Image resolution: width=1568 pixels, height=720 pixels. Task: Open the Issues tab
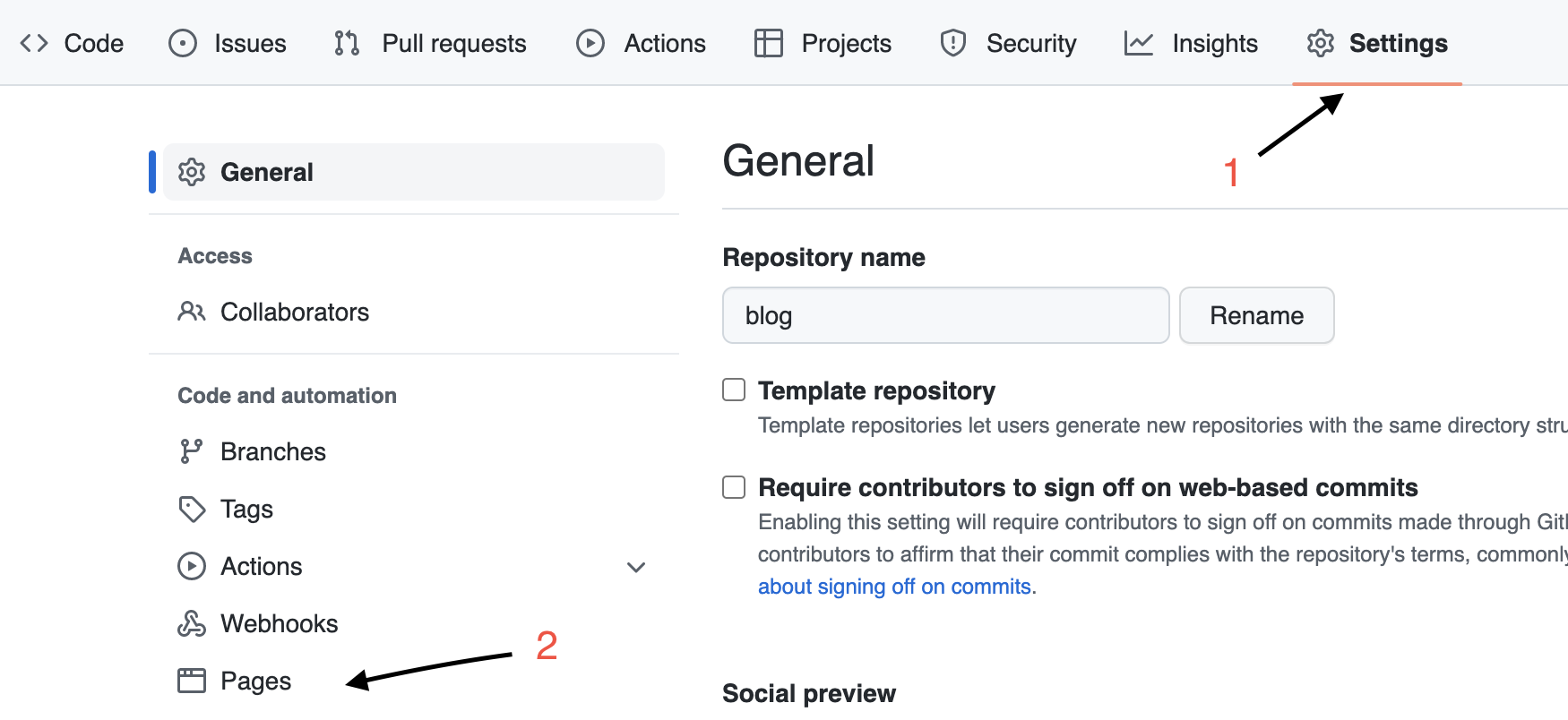click(228, 43)
